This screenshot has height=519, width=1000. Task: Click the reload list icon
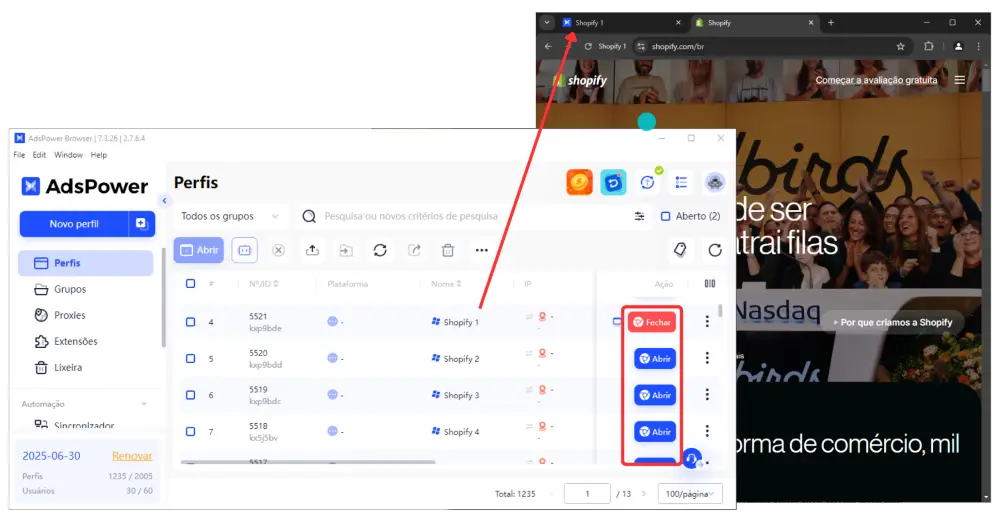pyautogui.click(x=715, y=250)
